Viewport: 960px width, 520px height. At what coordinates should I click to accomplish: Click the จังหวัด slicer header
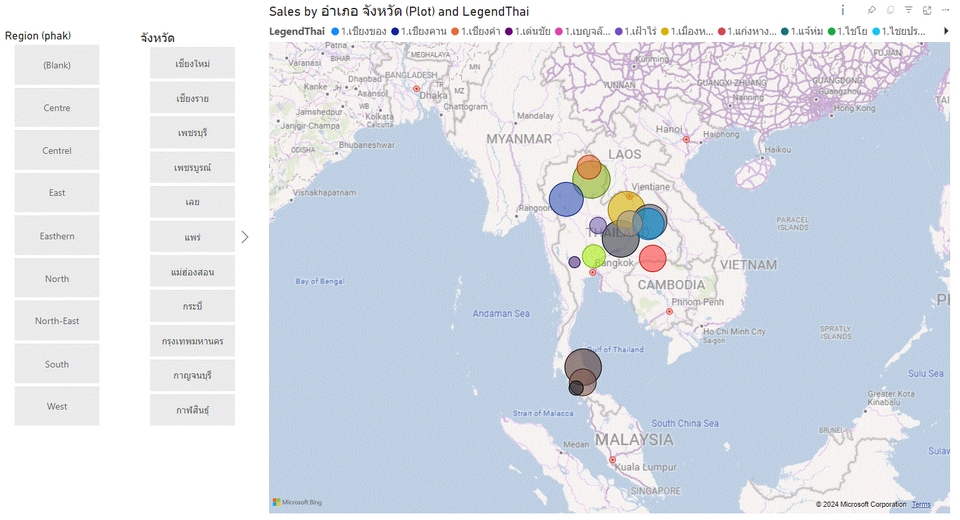click(x=157, y=38)
